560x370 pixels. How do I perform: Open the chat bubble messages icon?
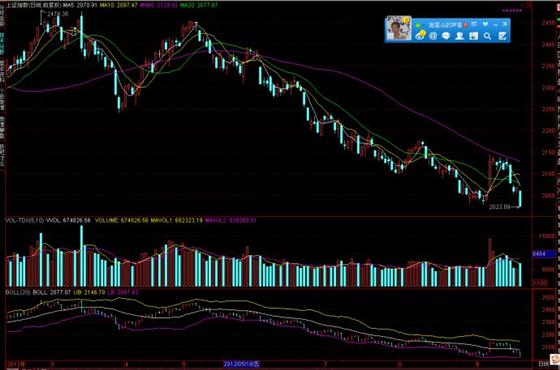[446, 36]
